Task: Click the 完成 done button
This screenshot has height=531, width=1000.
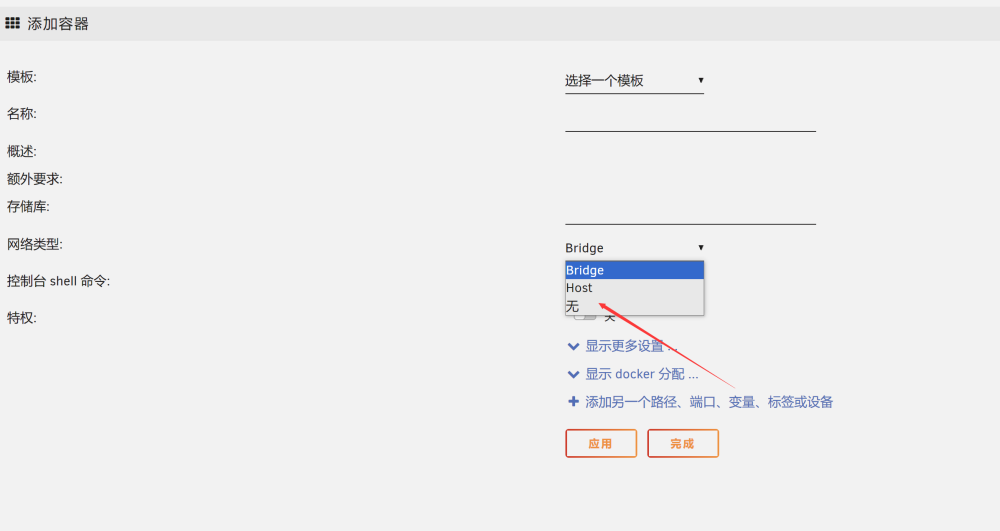Action: click(682, 444)
